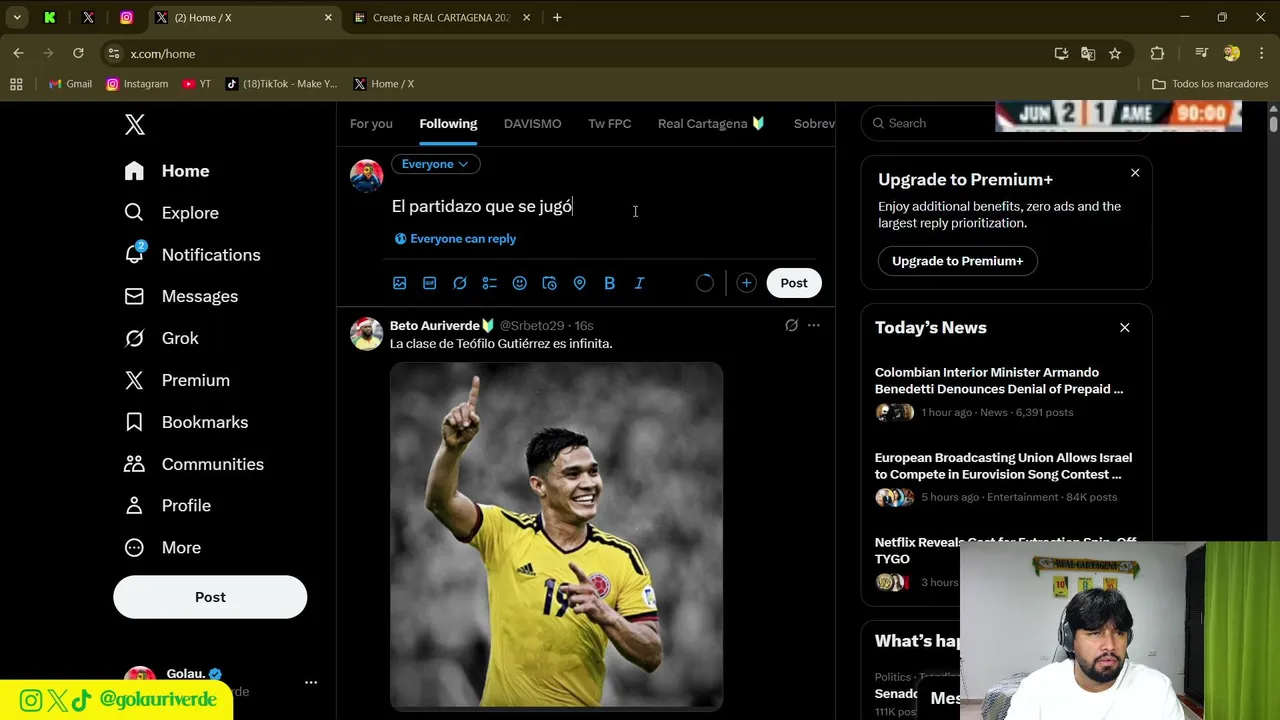Click into the post text box
The width and height of the screenshot is (1280, 720).
coord(603,207)
